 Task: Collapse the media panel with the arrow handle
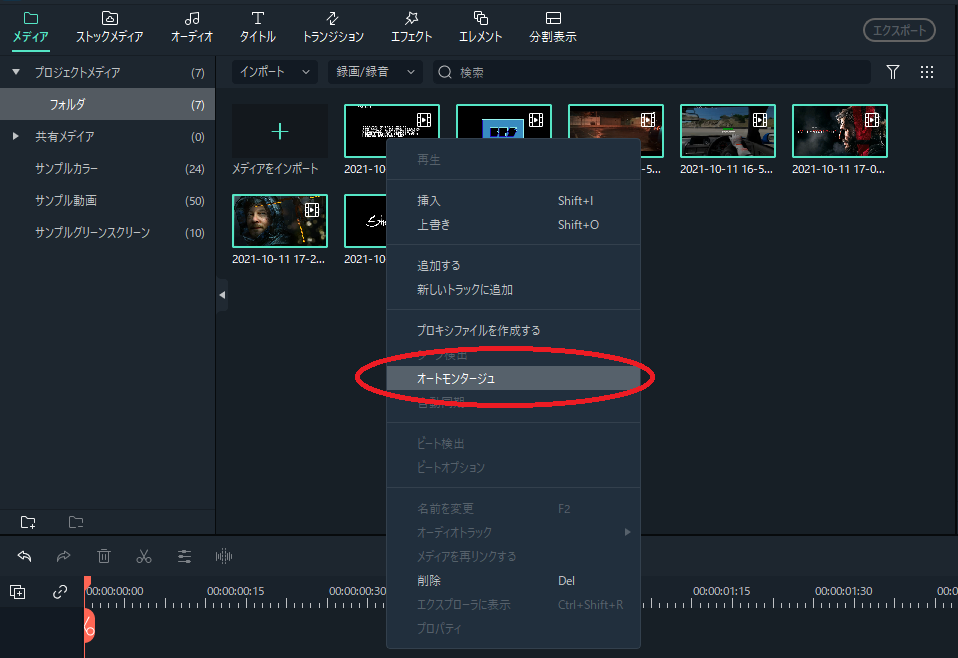(x=222, y=295)
